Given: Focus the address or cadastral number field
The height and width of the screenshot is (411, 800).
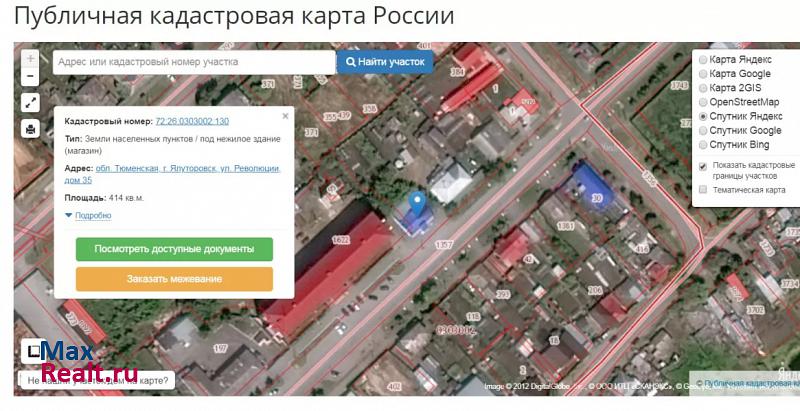Looking at the screenshot, I should click(x=194, y=62).
